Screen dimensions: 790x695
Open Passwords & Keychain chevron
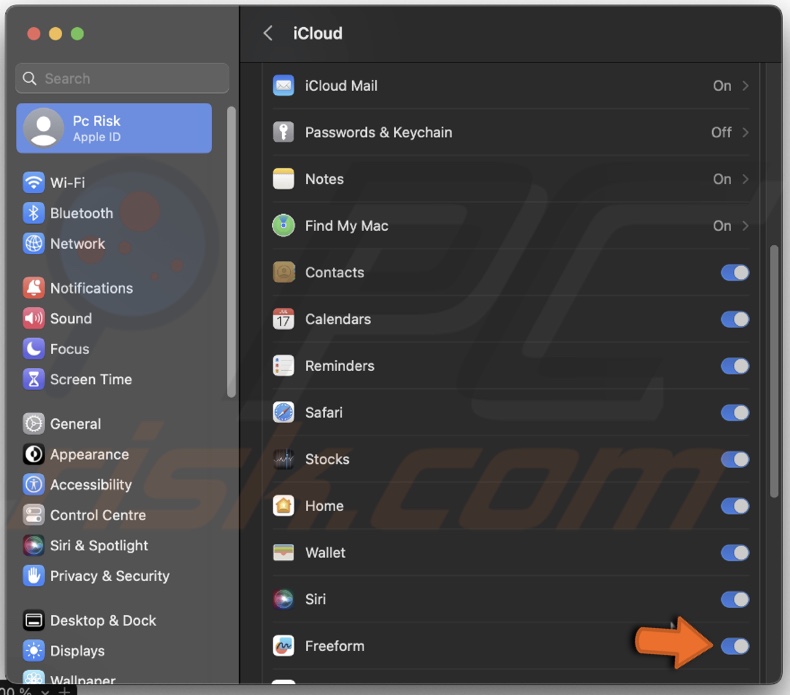pos(745,132)
